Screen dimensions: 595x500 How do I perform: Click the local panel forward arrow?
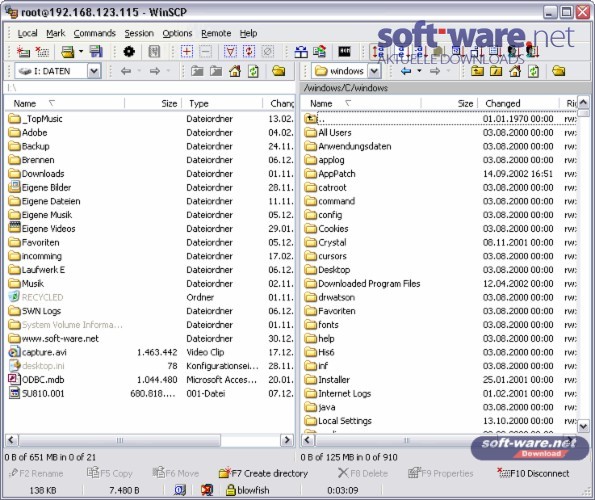point(154,71)
